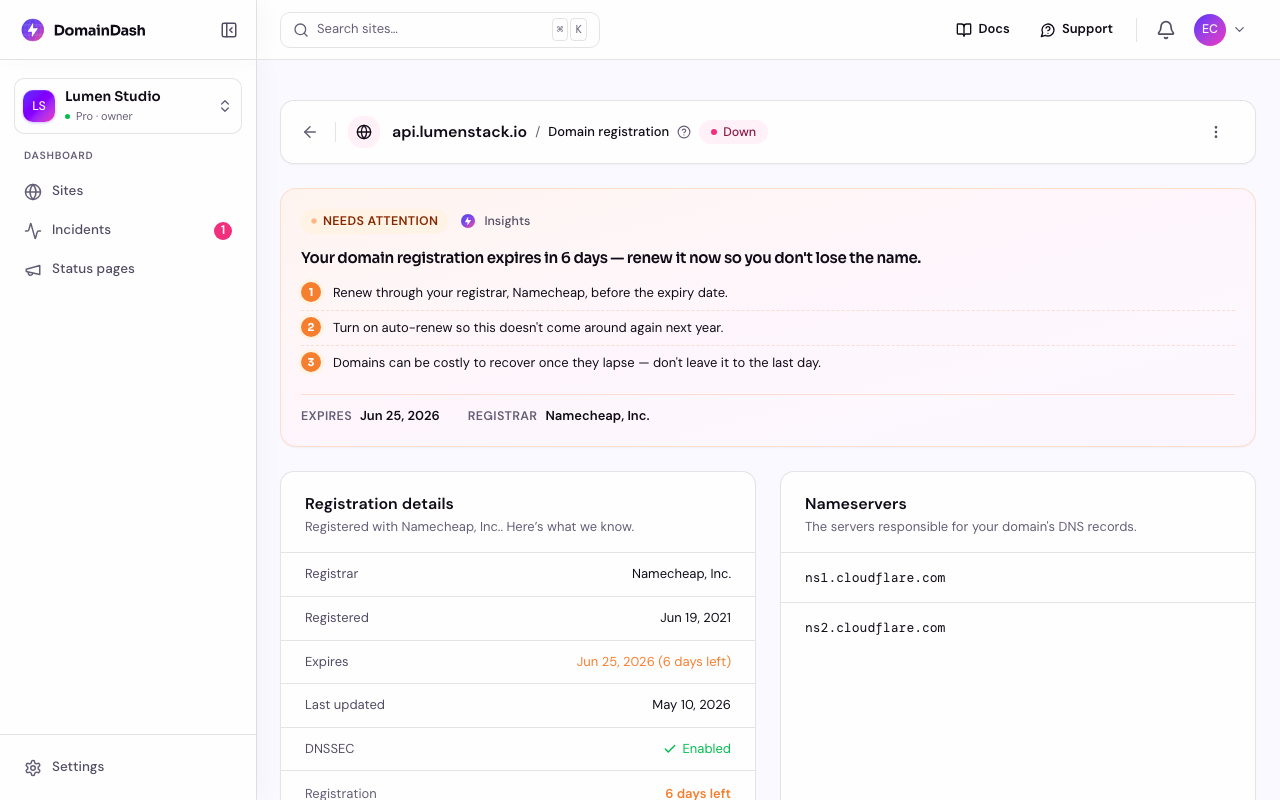Open Settings in the sidebar
The image size is (1280, 800).
pyautogui.click(x=128, y=767)
